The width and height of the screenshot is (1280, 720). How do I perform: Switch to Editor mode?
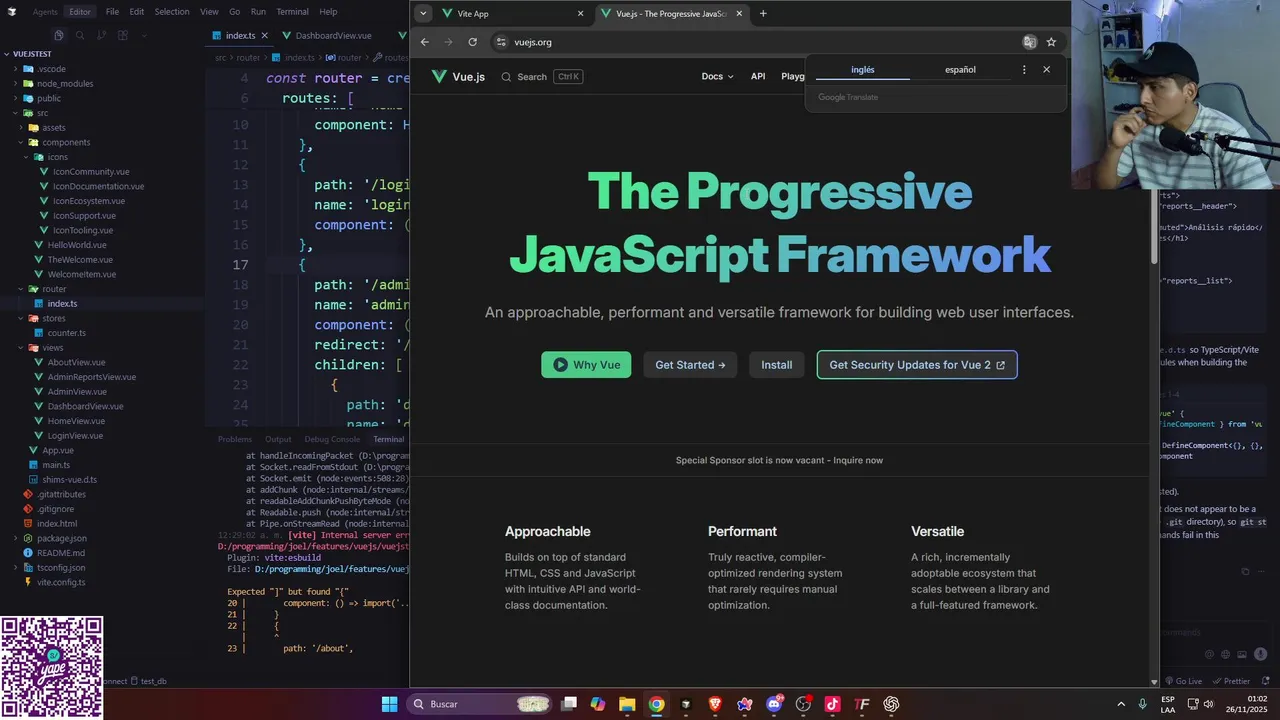coord(80,12)
